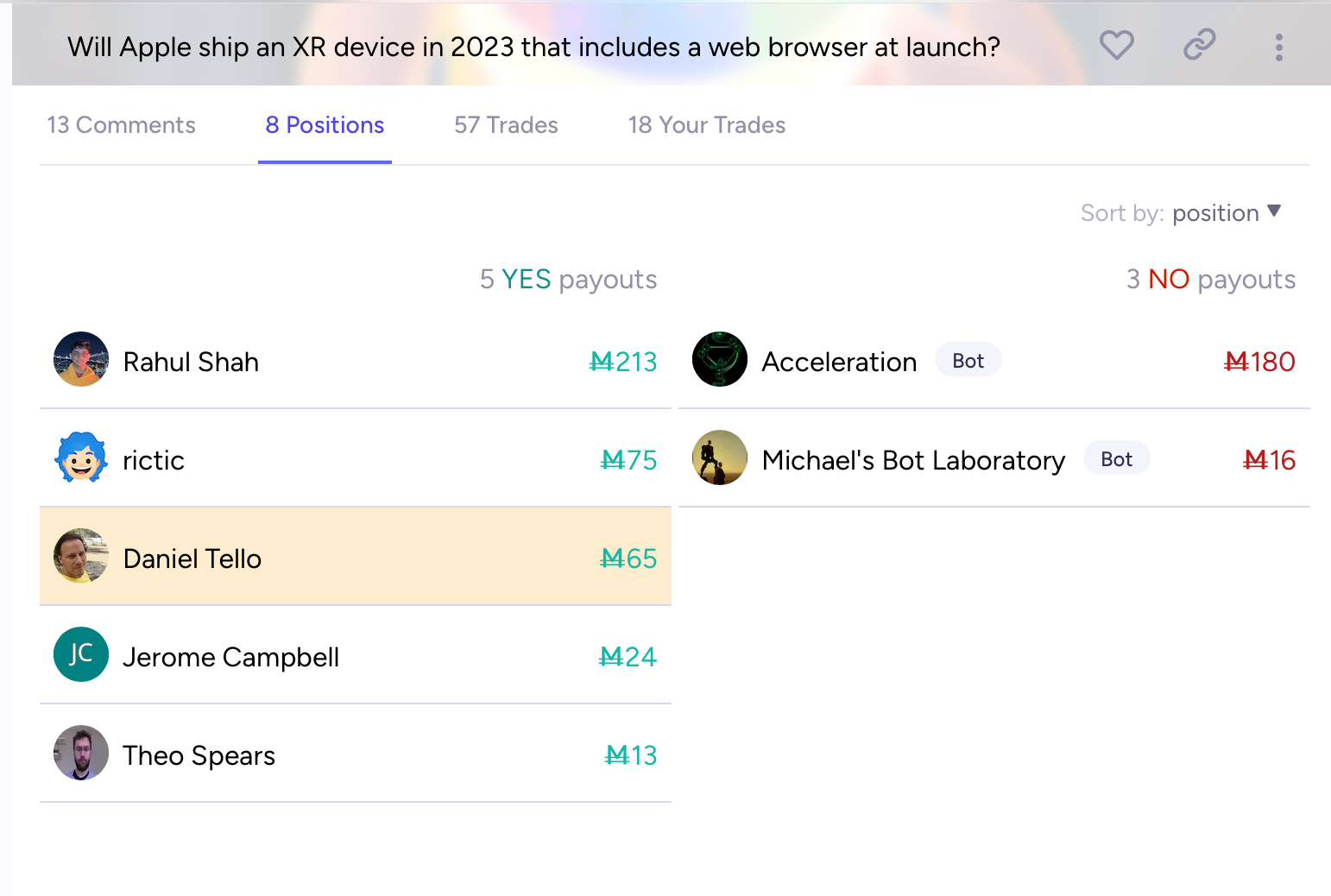Click the market question title about Apple XR
This screenshot has height=896, width=1331.
pyautogui.click(x=533, y=47)
